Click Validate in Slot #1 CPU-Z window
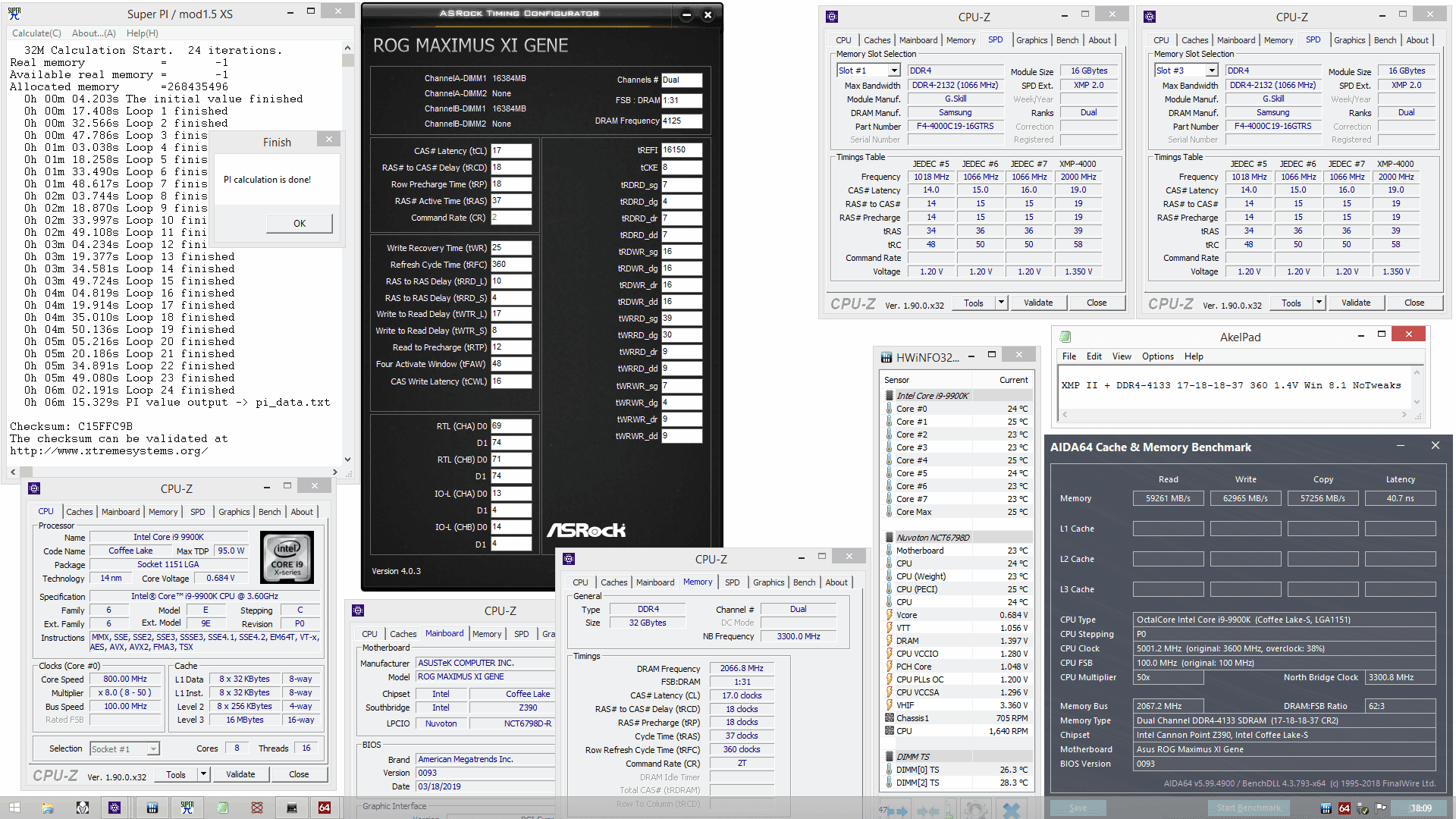This screenshot has height=819, width=1456. [1038, 303]
